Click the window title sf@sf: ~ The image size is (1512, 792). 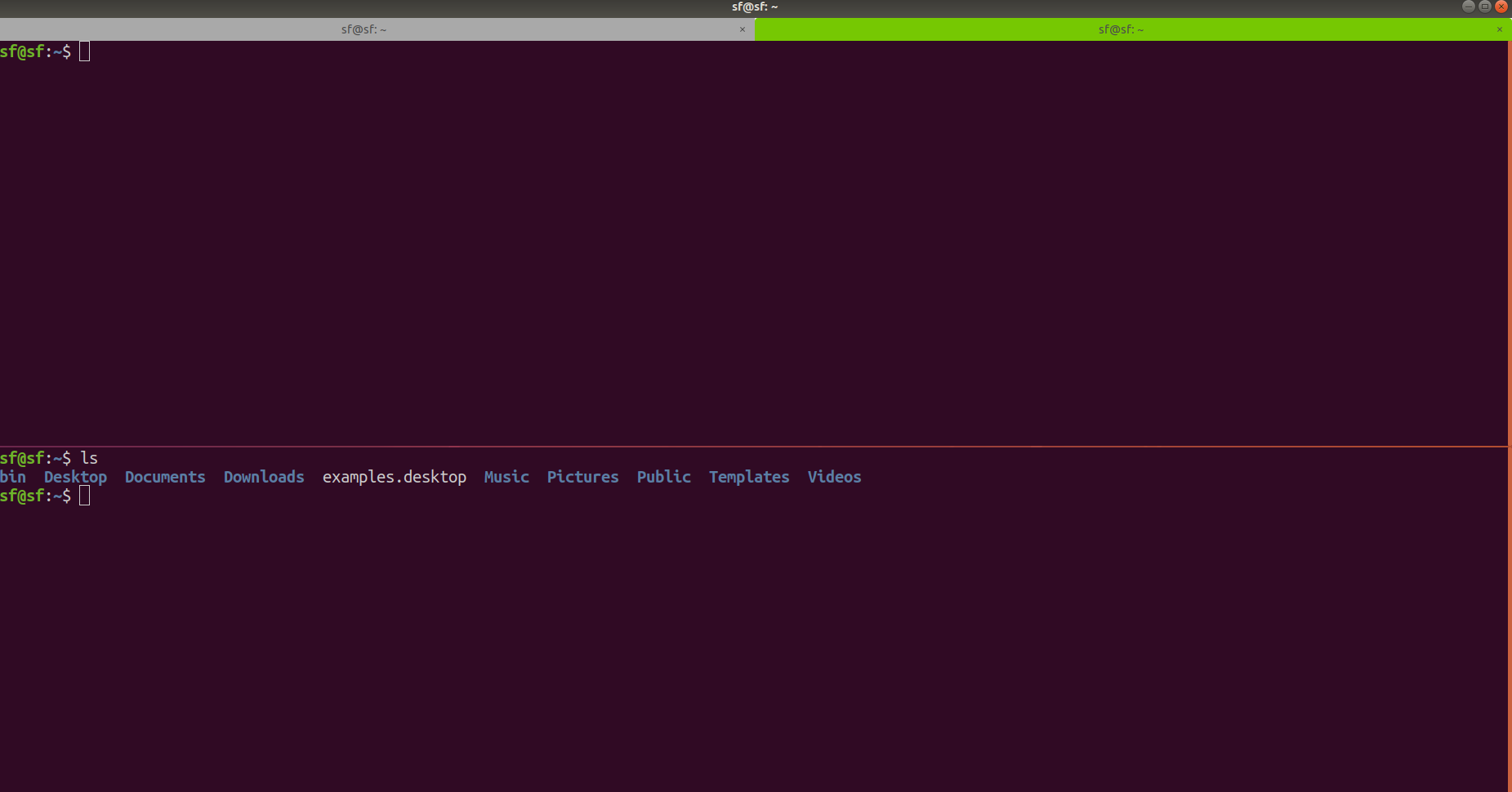click(x=755, y=7)
